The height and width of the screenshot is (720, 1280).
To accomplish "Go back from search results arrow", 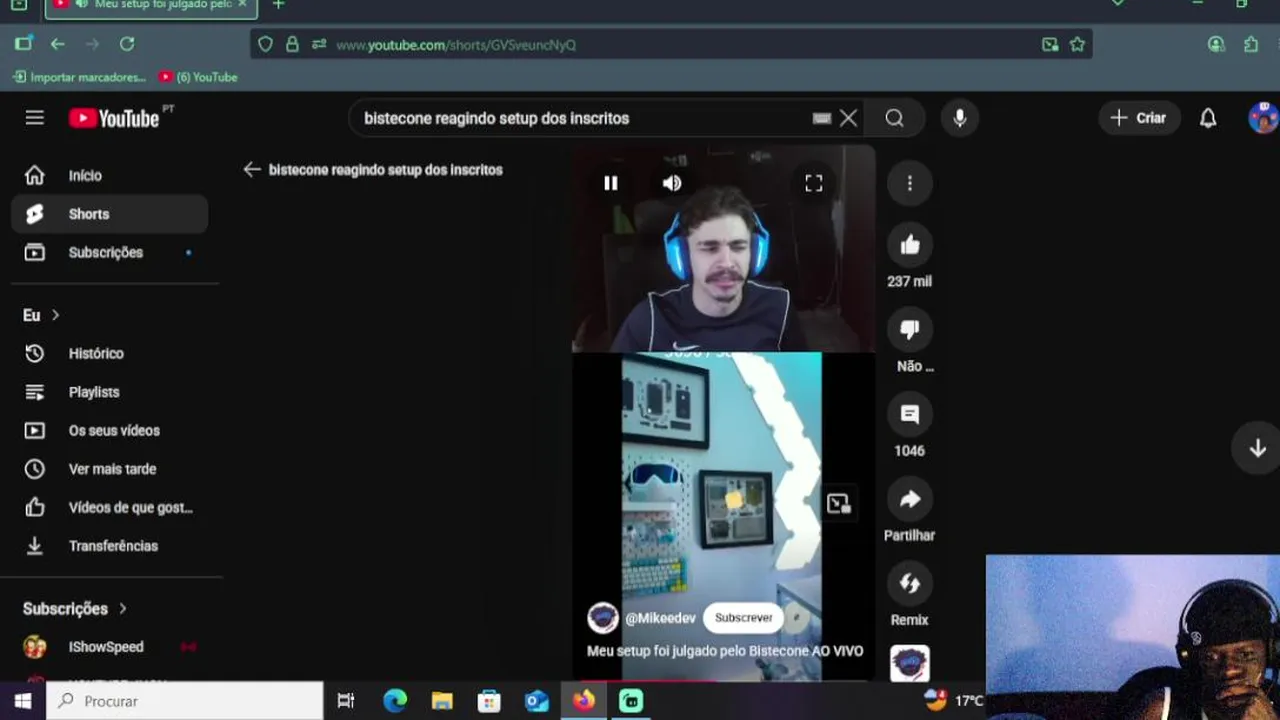I will (252, 170).
